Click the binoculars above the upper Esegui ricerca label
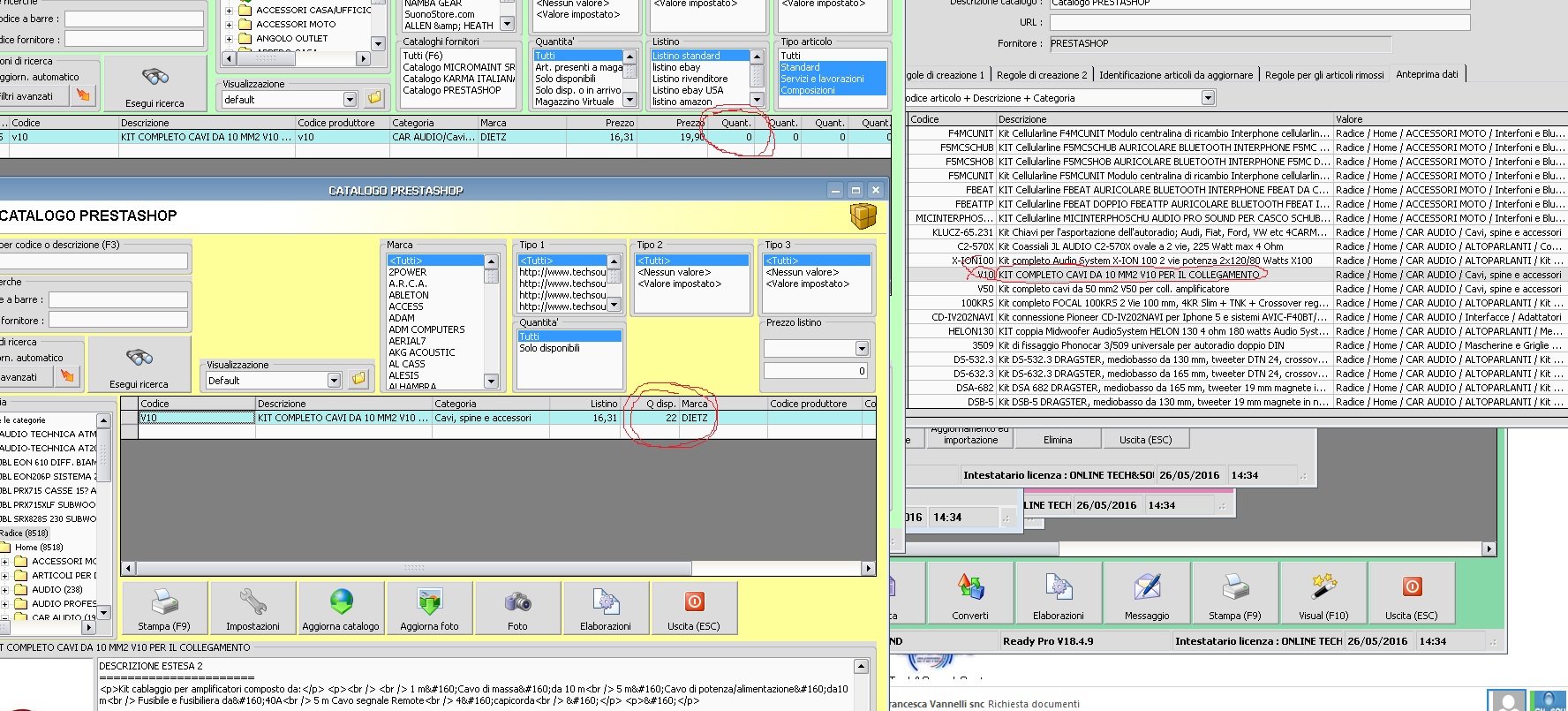 pos(155,77)
